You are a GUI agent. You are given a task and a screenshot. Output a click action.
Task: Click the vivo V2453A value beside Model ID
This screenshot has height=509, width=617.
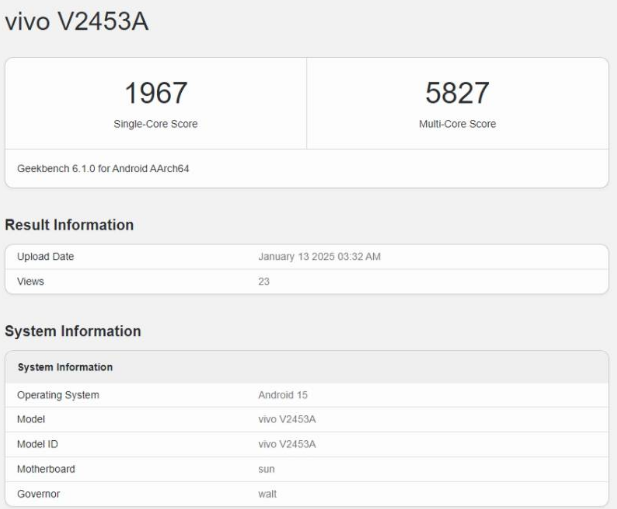287,444
